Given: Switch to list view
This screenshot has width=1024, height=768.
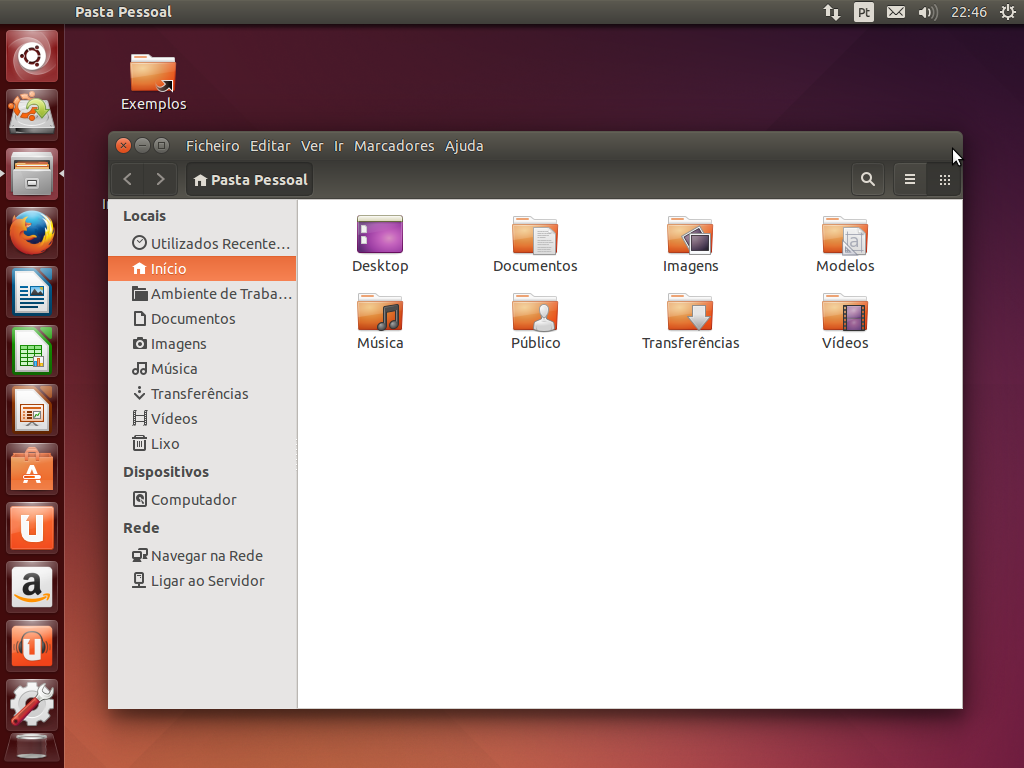Looking at the screenshot, I should (909, 180).
